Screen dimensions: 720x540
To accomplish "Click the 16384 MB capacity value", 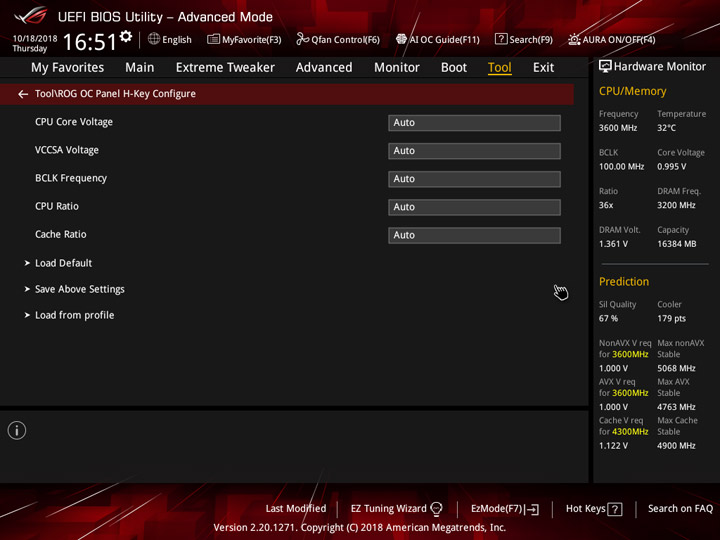I will (x=677, y=244).
